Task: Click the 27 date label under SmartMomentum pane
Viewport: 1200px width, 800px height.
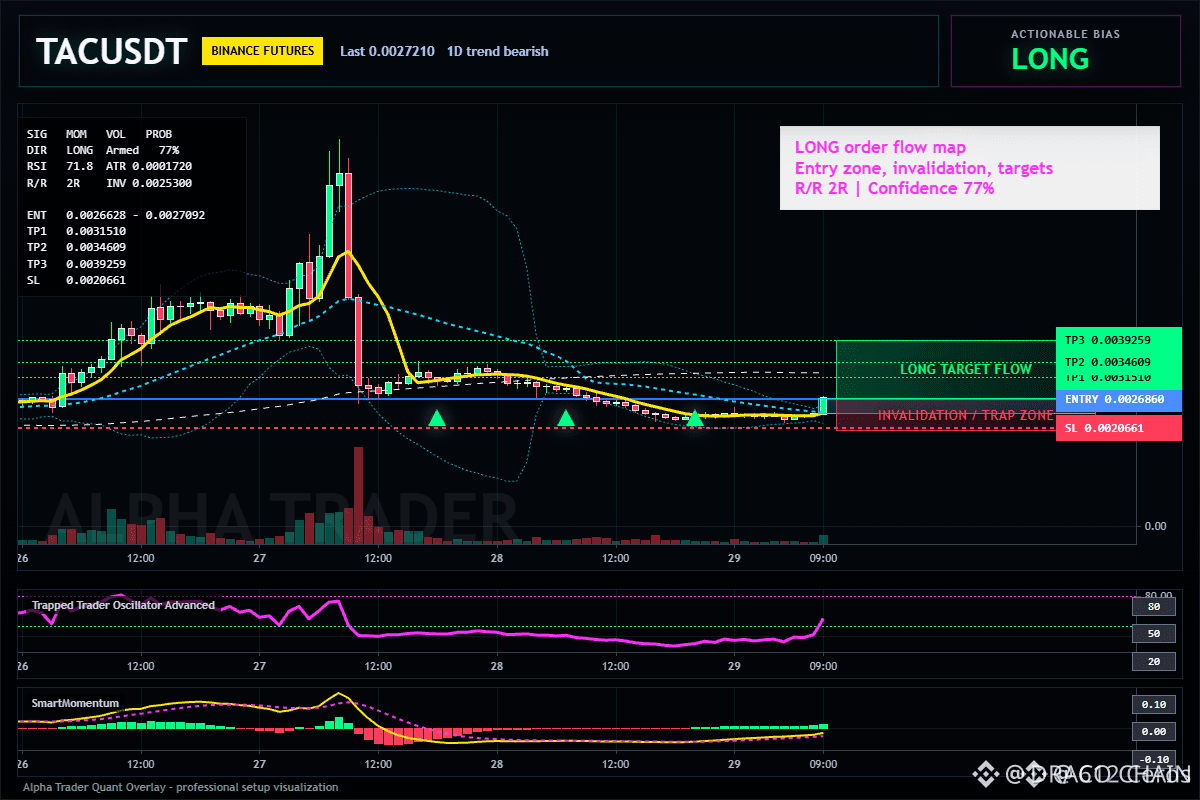Action: point(259,763)
